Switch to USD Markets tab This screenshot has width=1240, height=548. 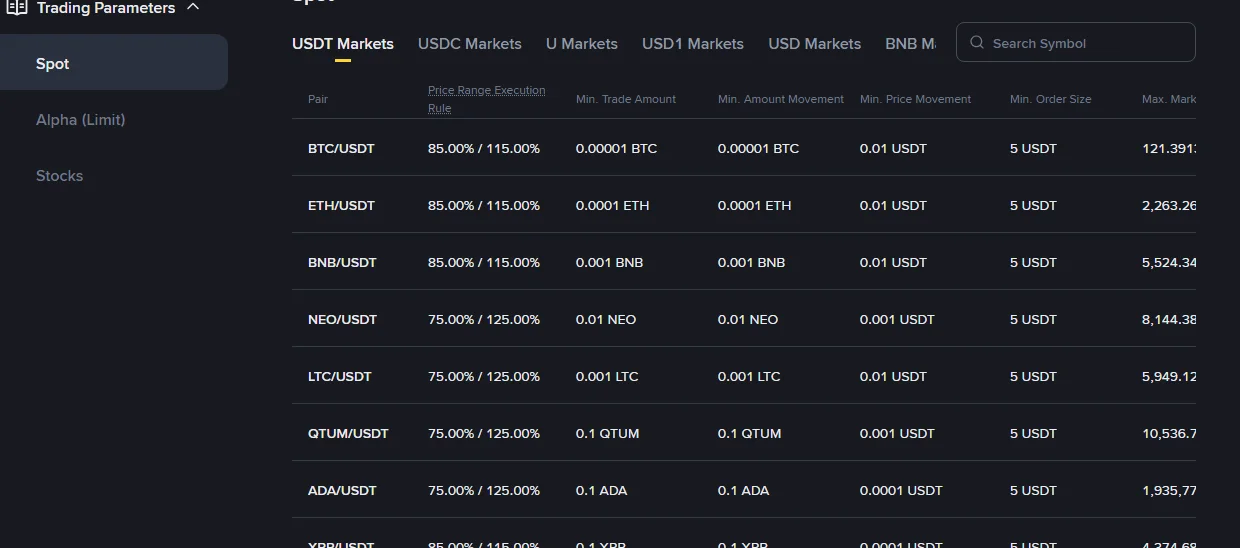[x=814, y=44]
